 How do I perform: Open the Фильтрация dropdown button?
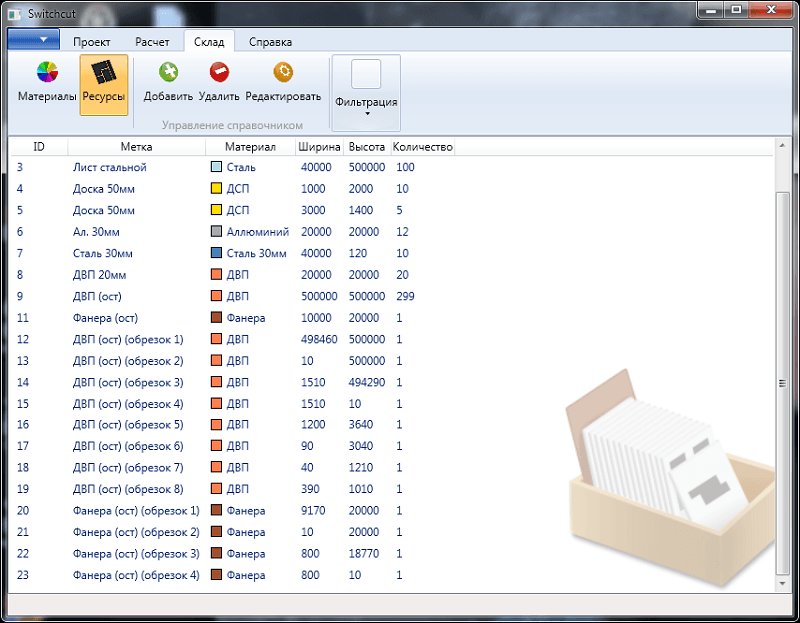(366, 92)
